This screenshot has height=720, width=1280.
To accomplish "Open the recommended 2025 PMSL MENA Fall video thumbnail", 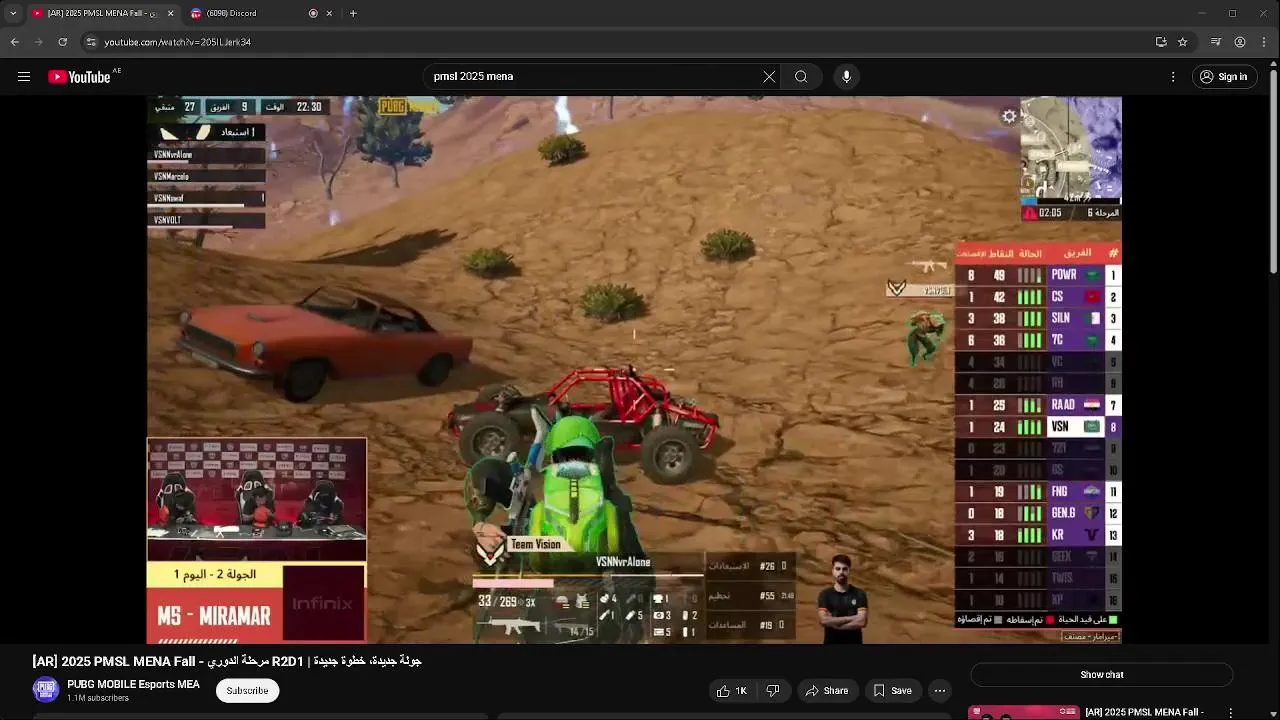I will click(1024, 713).
